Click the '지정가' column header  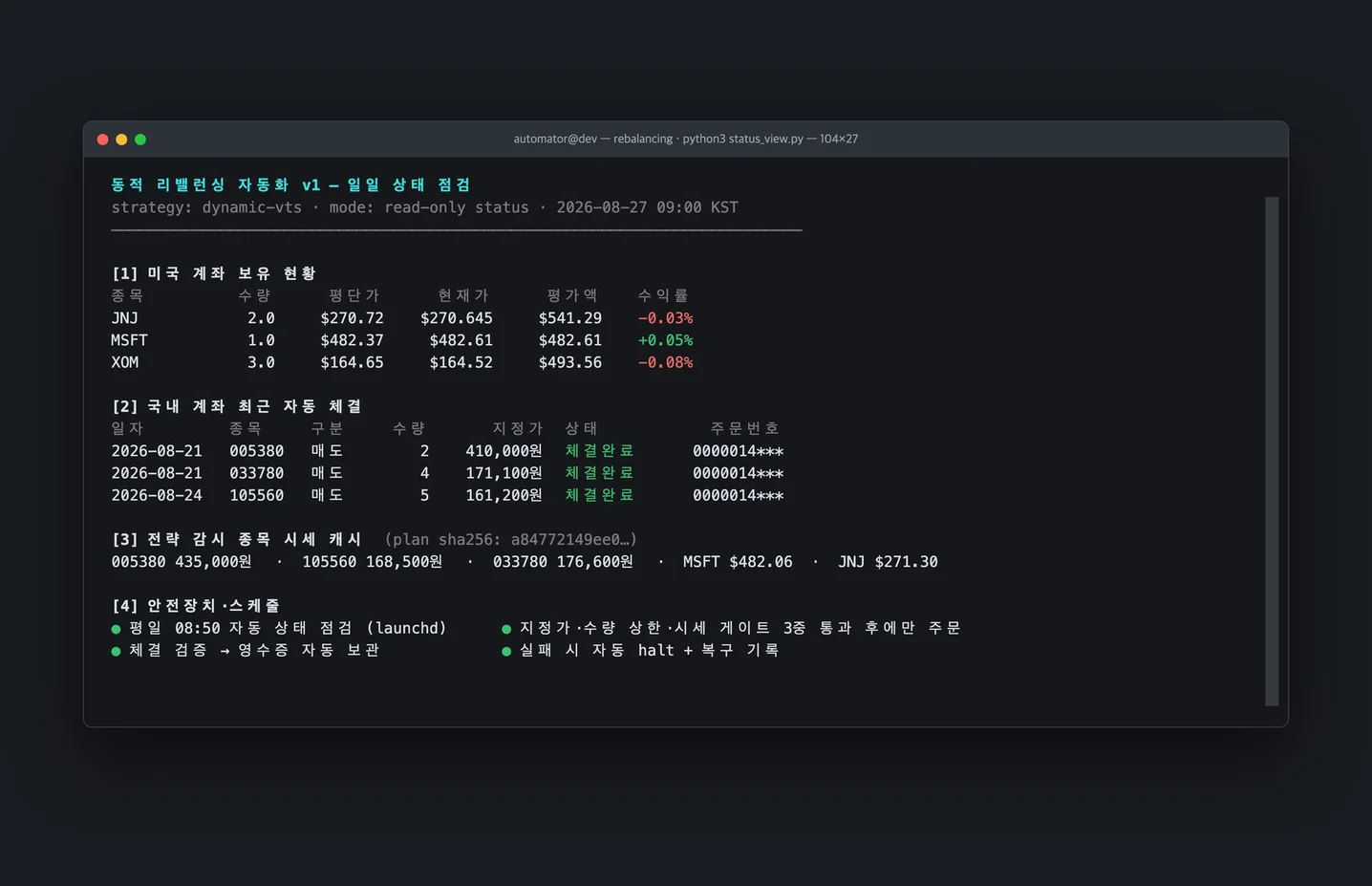pyautogui.click(x=517, y=428)
